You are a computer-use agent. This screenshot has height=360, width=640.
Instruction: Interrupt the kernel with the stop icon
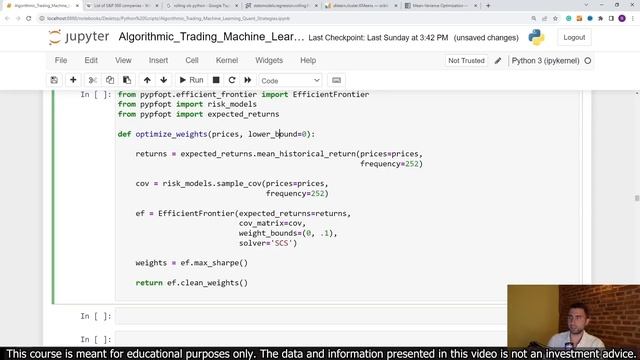tap(216, 80)
